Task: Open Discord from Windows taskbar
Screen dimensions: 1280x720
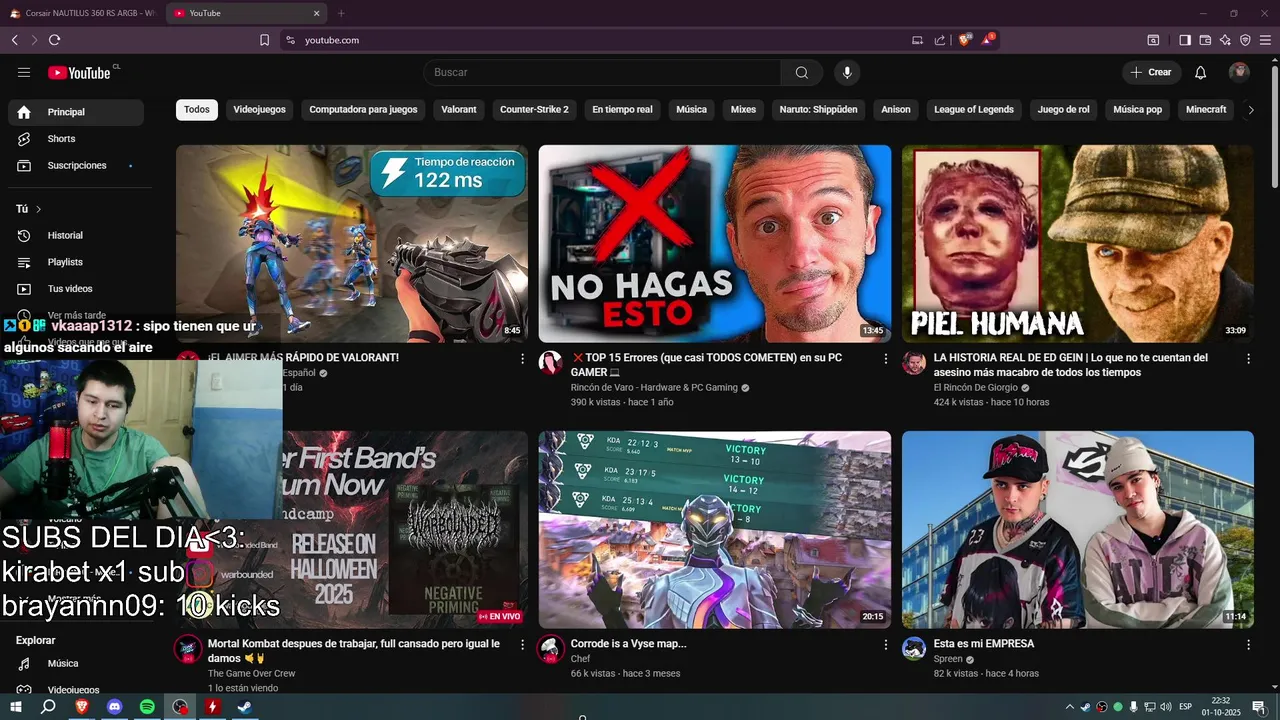Action: [114, 707]
